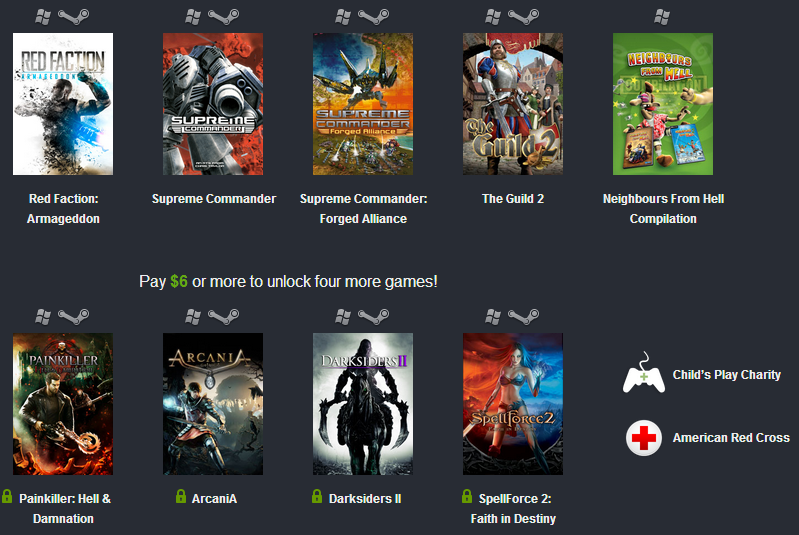The width and height of the screenshot is (799, 535).
Task: Click the Steam icon above Red Faction: Armageddon
Action: pos(73,17)
